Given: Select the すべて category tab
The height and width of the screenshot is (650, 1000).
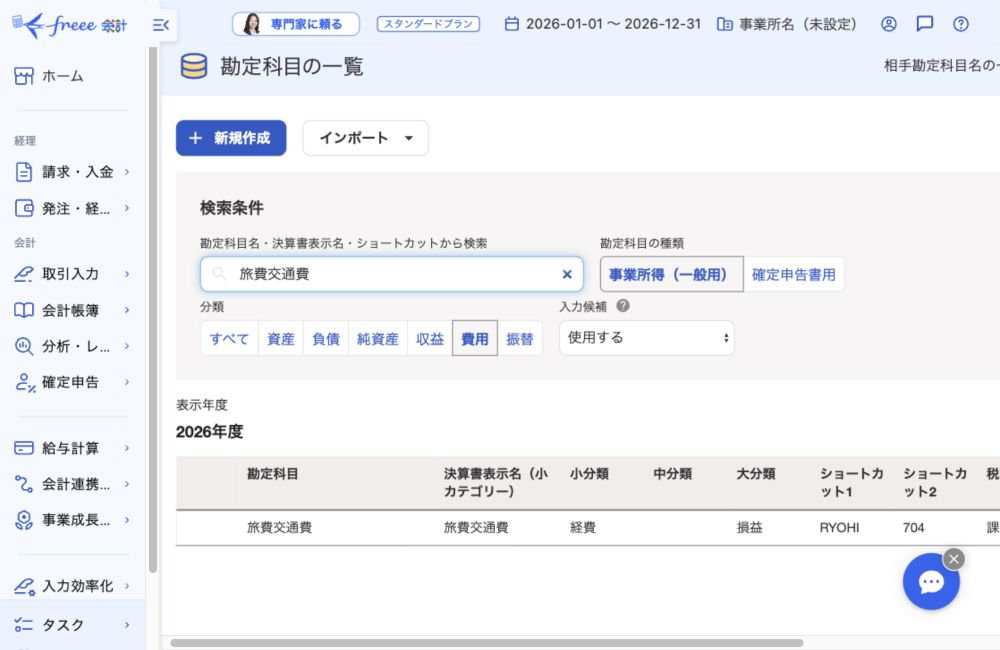Looking at the screenshot, I should coord(229,339).
